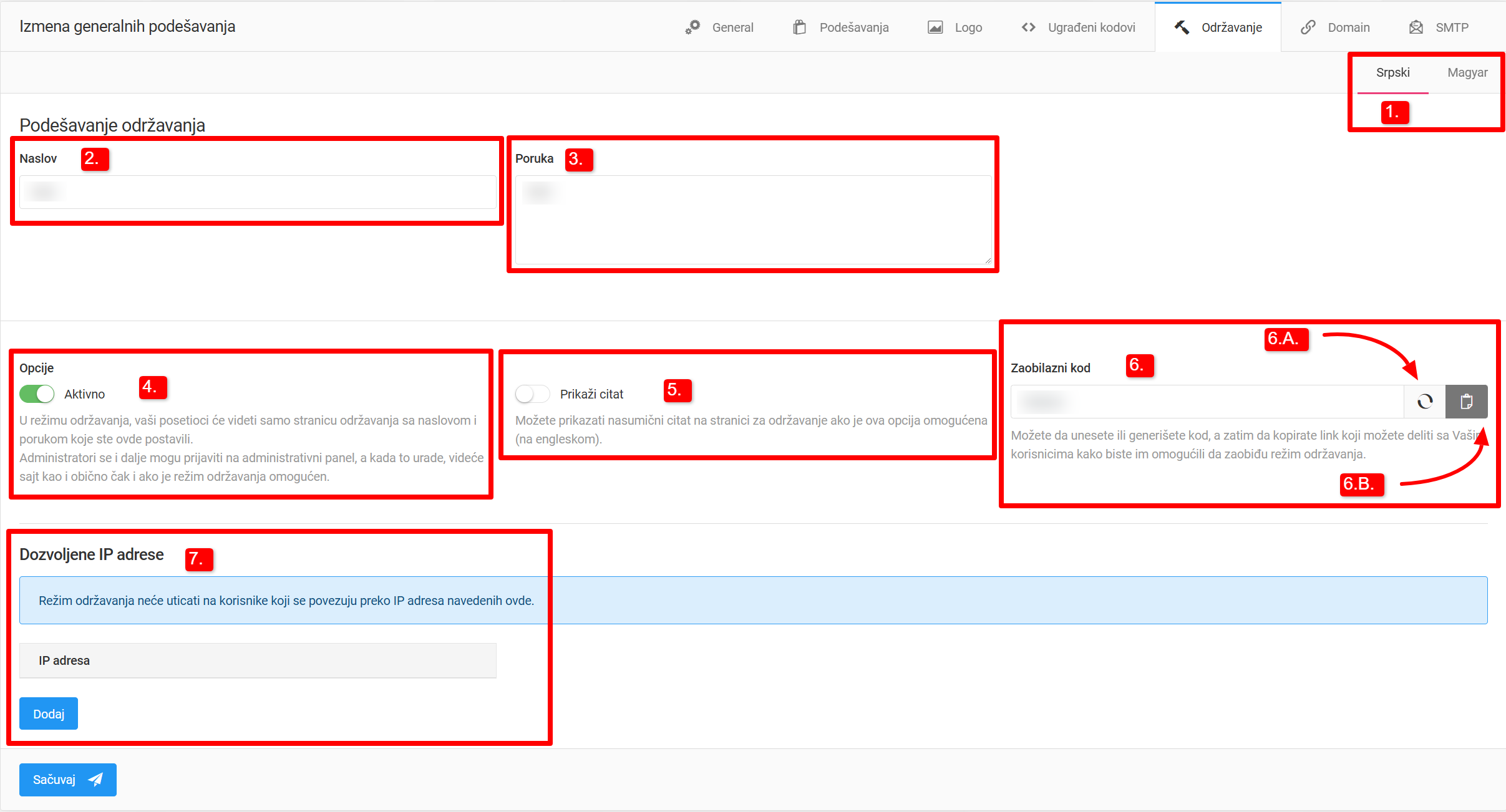Screen dimensions: 1506x812
Task: Copy bypass link with clipboard button
Action: [x=1467, y=402]
